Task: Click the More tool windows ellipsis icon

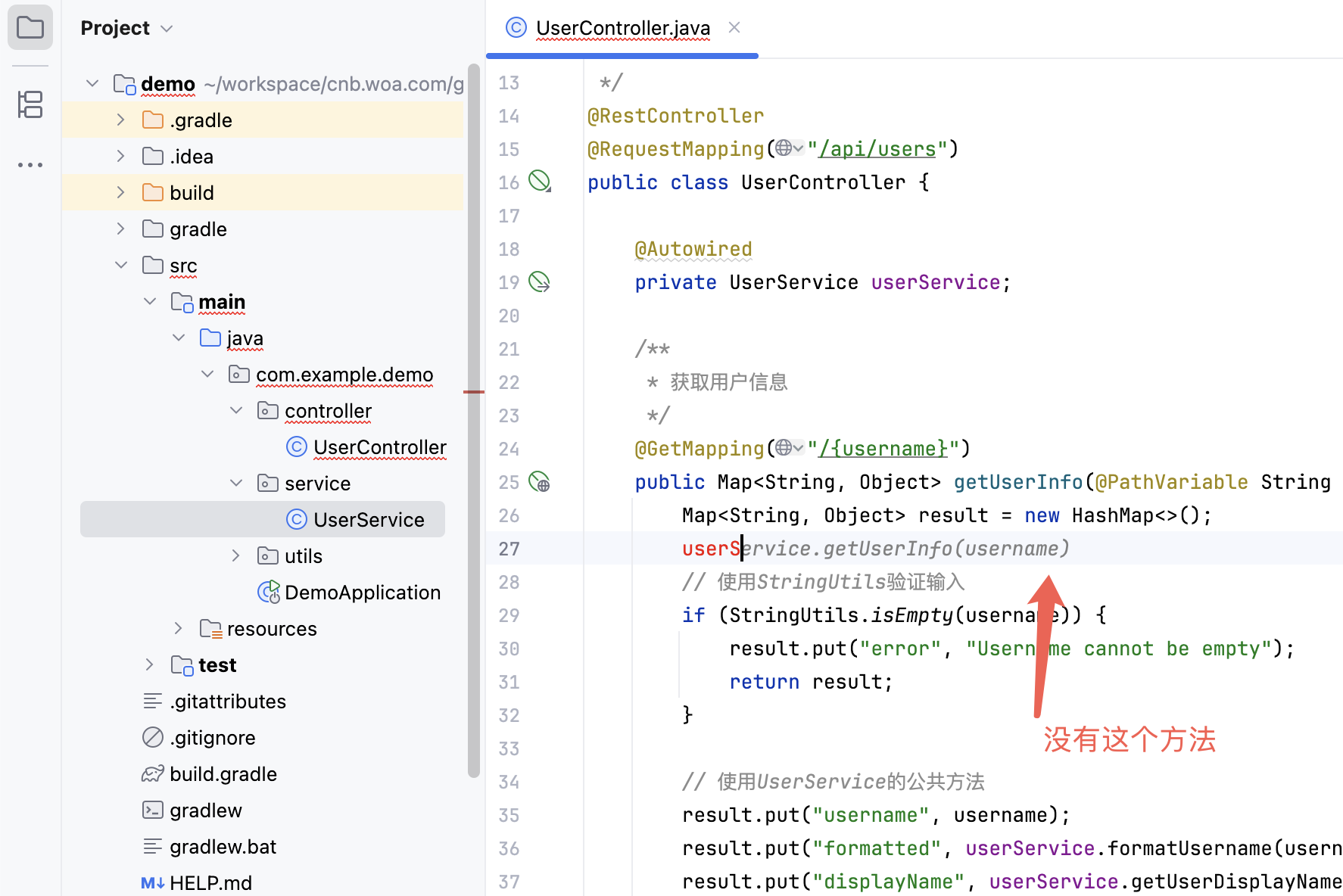Action: tap(30, 164)
